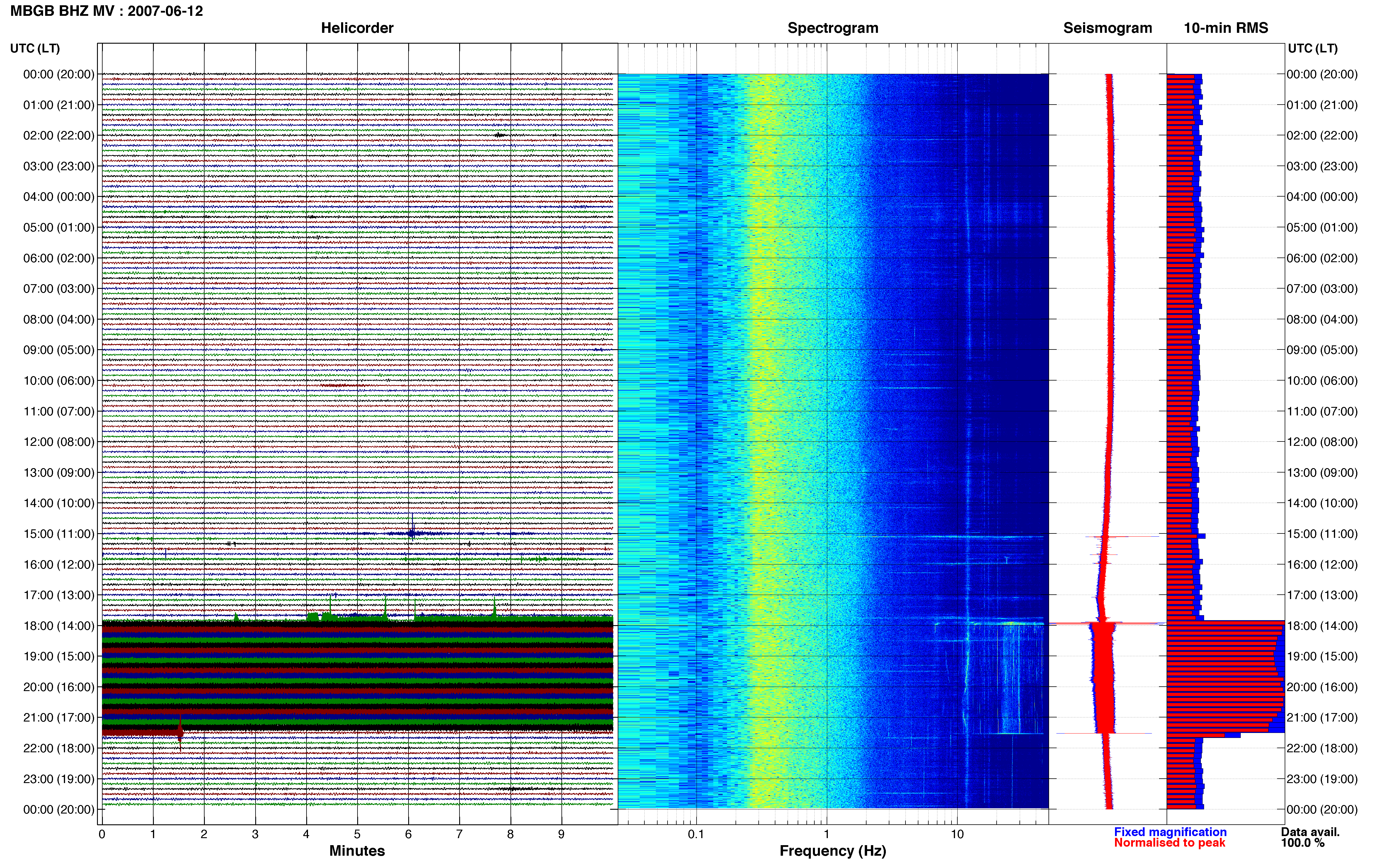Viewport: 1389px width, 868px height.
Task: Click the right '04:00 (00:00)' time label
Action: [1322, 197]
